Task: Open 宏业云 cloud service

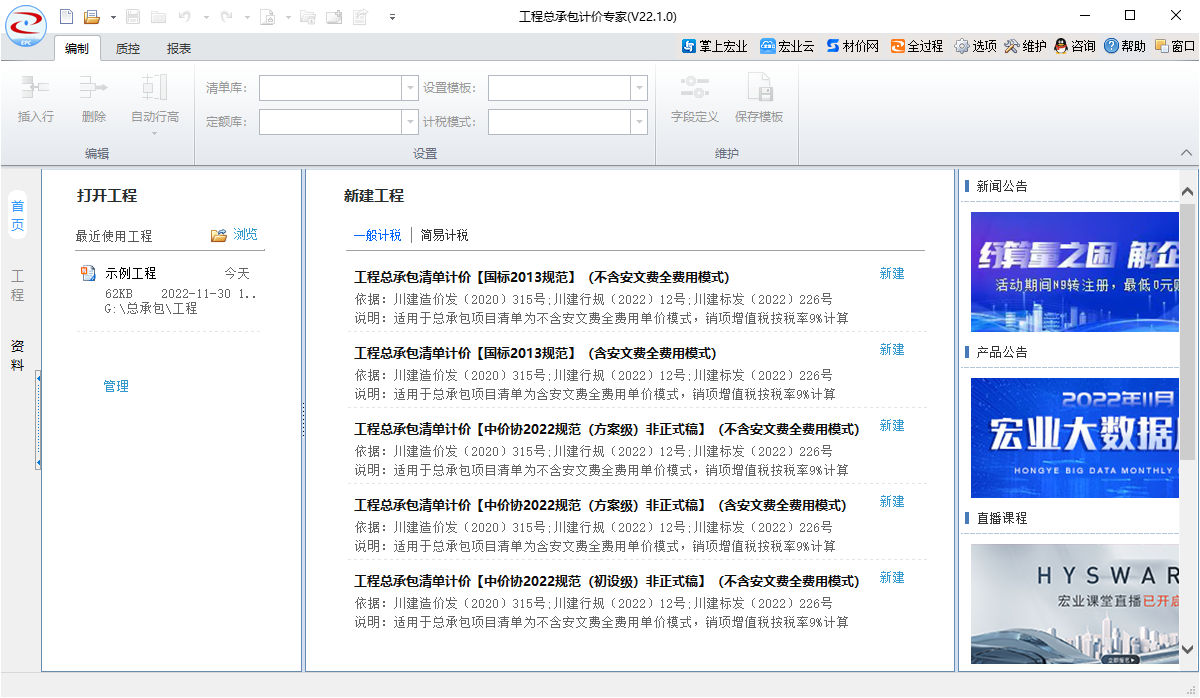Action: tap(787, 46)
